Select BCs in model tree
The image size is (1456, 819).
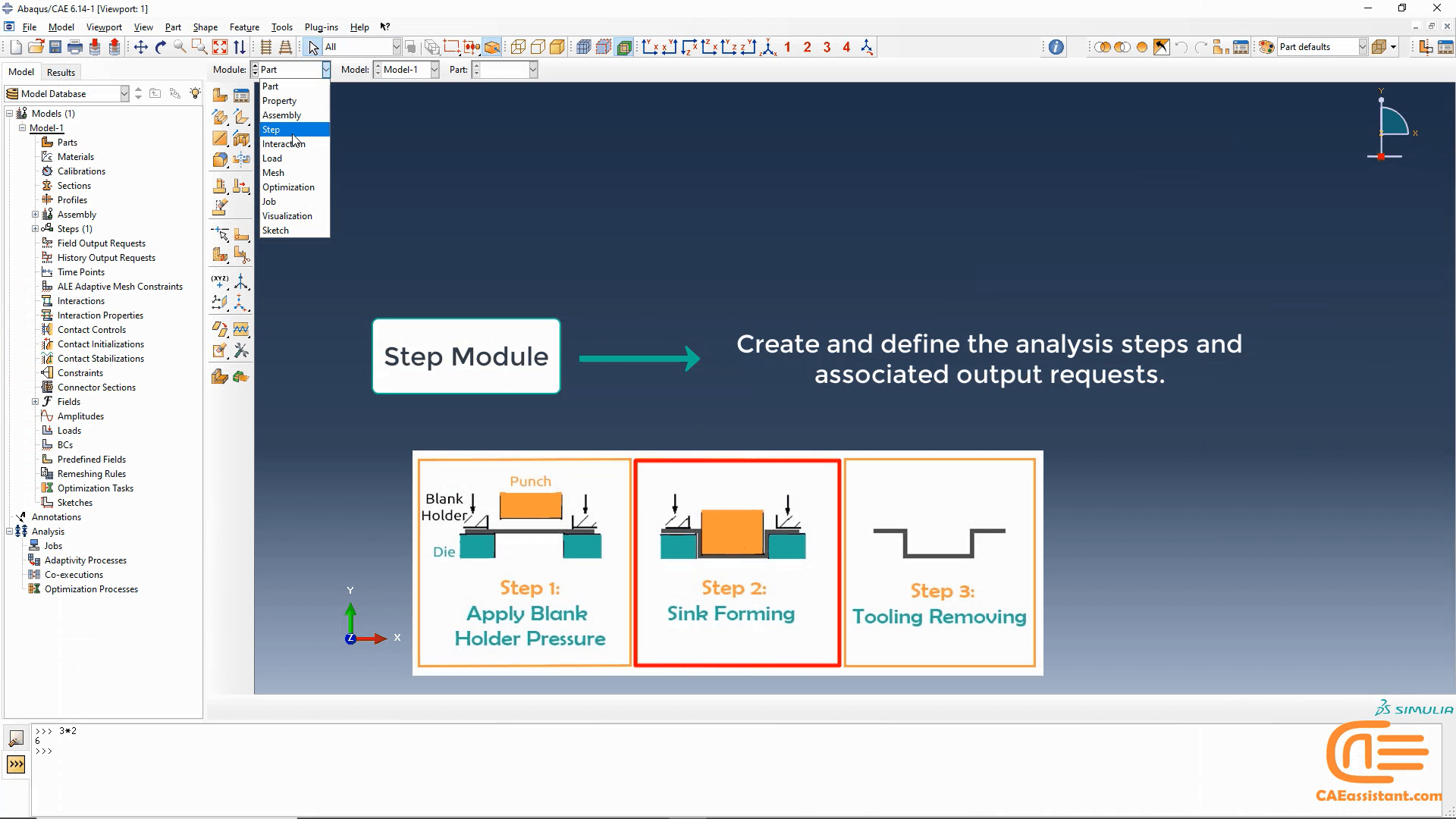click(x=65, y=445)
